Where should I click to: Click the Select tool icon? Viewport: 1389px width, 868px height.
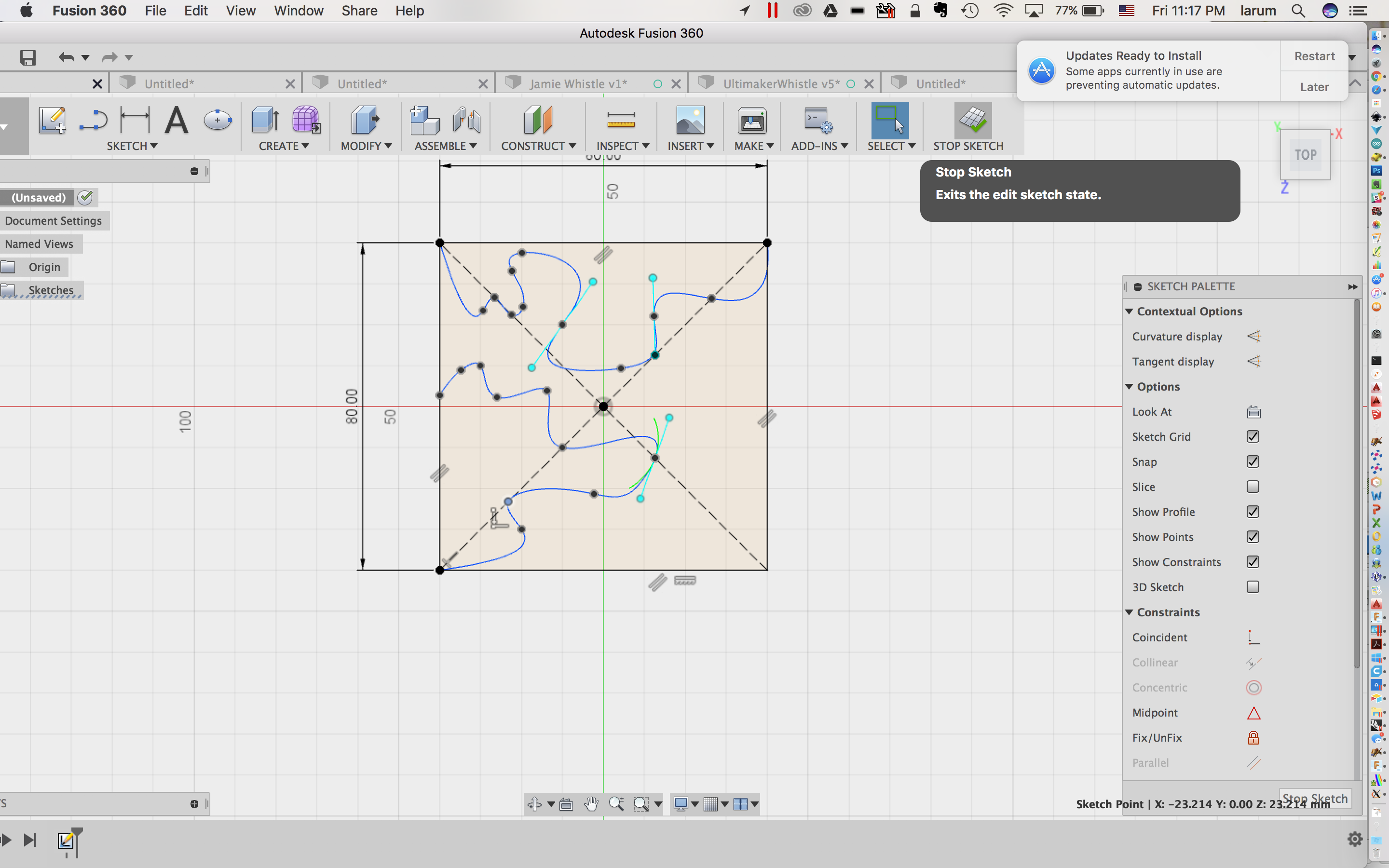(890, 120)
